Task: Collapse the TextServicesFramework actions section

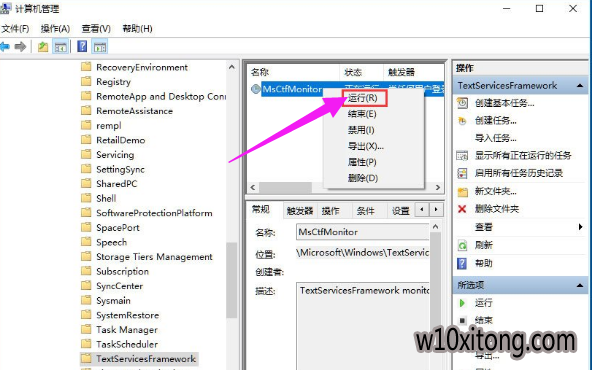Action: point(580,86)
